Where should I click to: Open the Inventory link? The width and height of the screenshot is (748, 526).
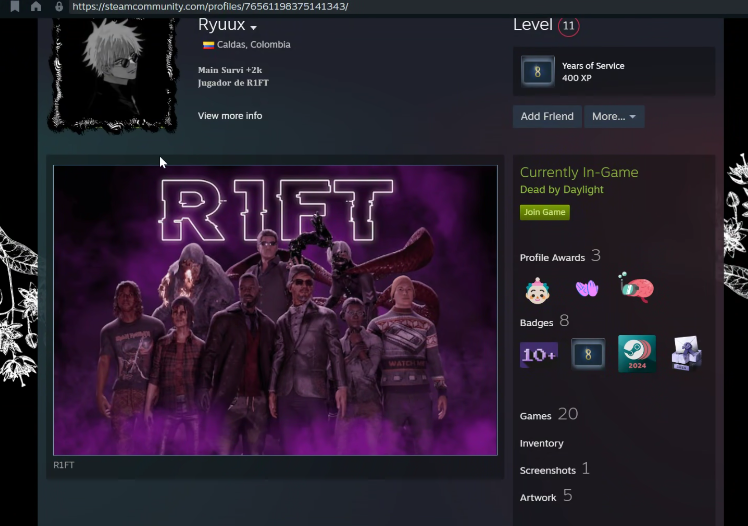(541, 443)
